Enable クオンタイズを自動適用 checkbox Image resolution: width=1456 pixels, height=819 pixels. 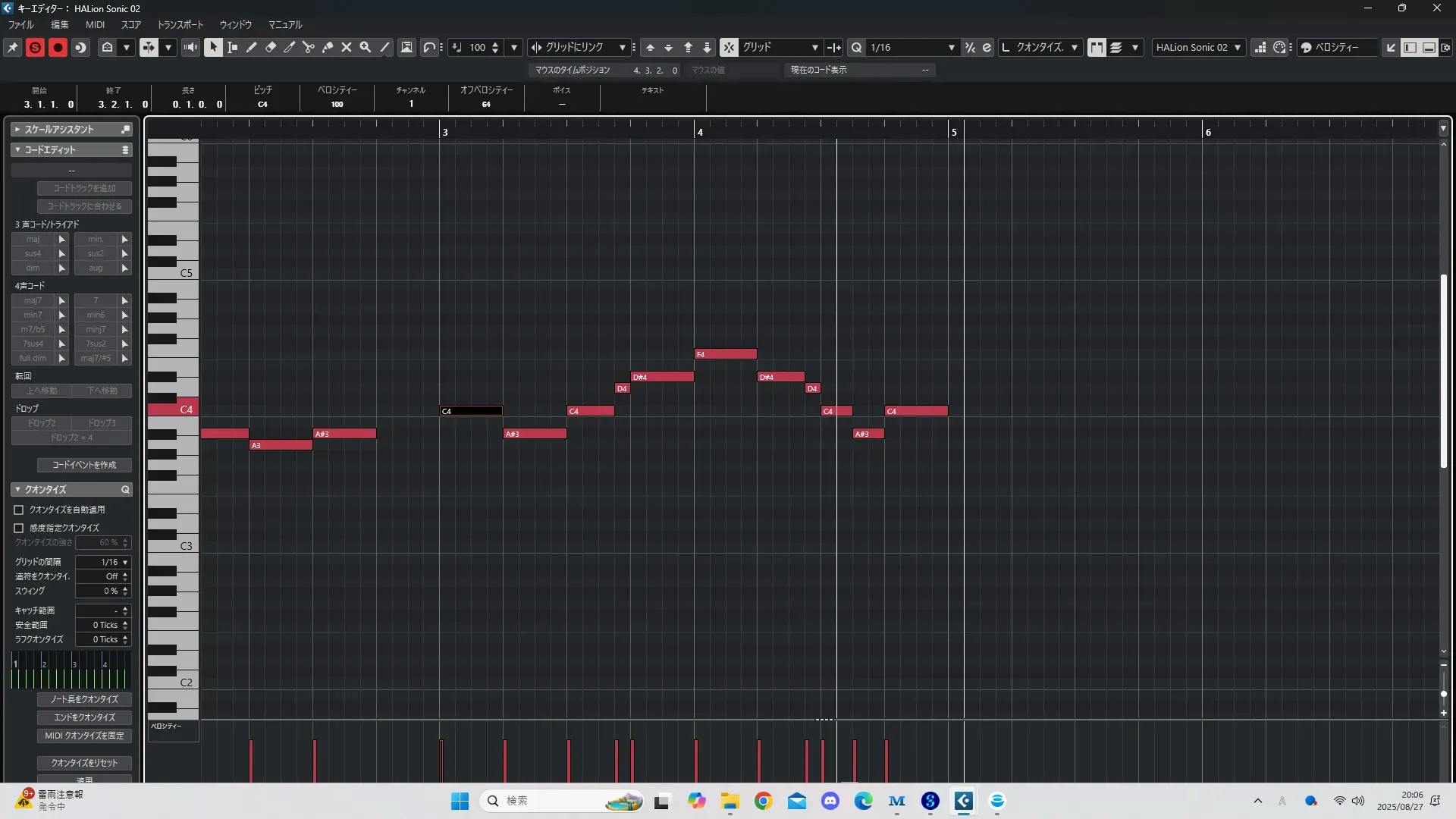point(19,510)
